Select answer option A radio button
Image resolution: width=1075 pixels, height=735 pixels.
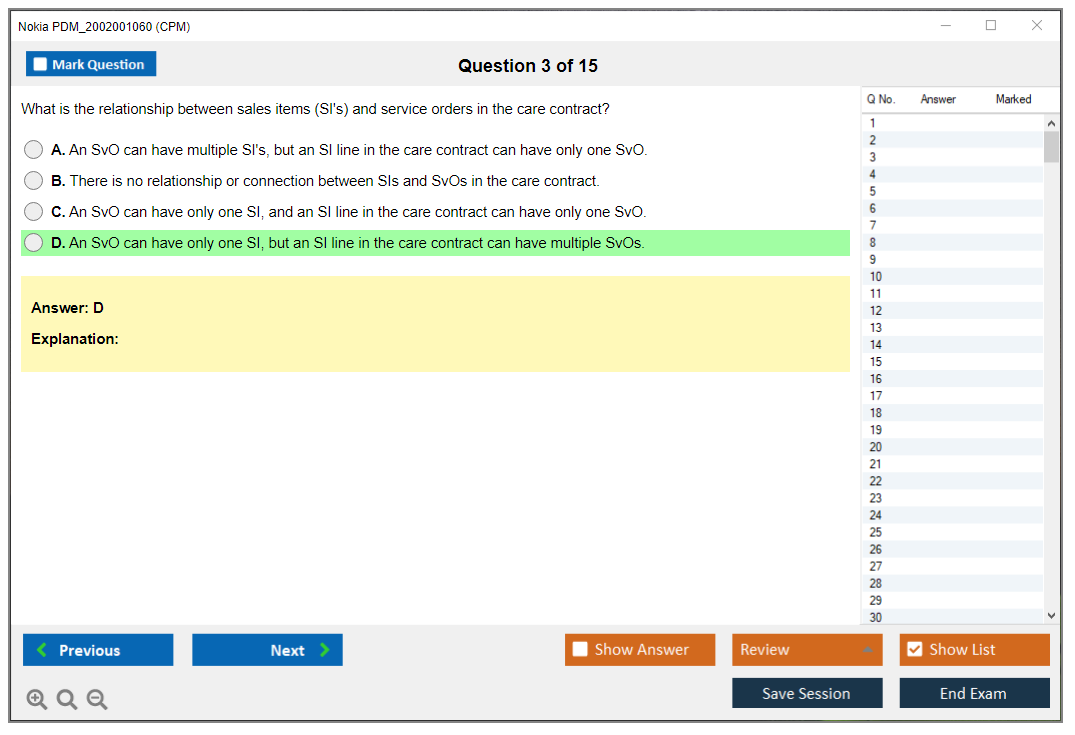(33, 150)
